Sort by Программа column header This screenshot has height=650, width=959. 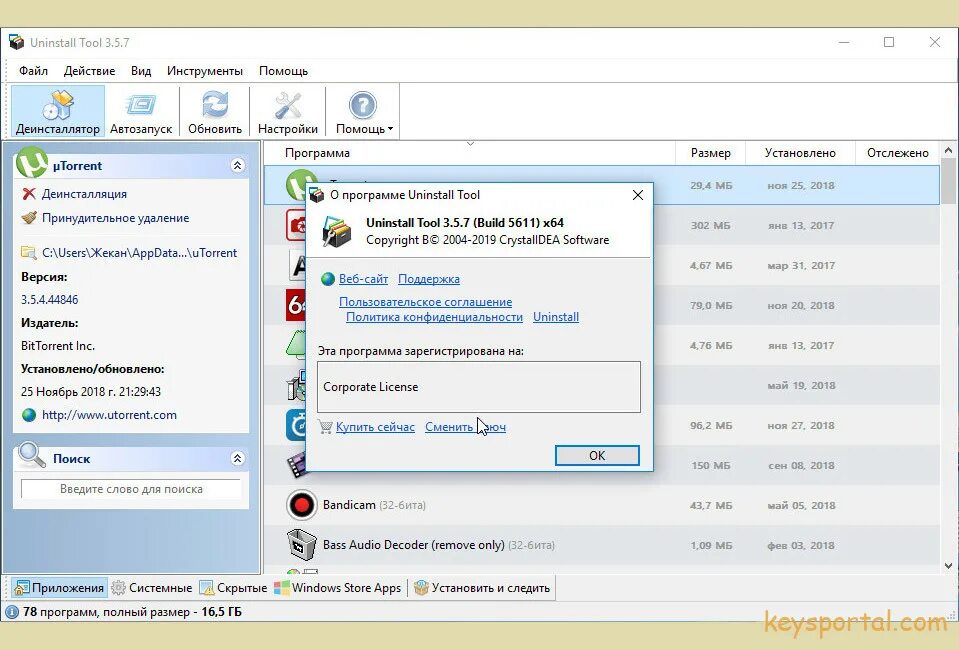(x=317, y=153)
